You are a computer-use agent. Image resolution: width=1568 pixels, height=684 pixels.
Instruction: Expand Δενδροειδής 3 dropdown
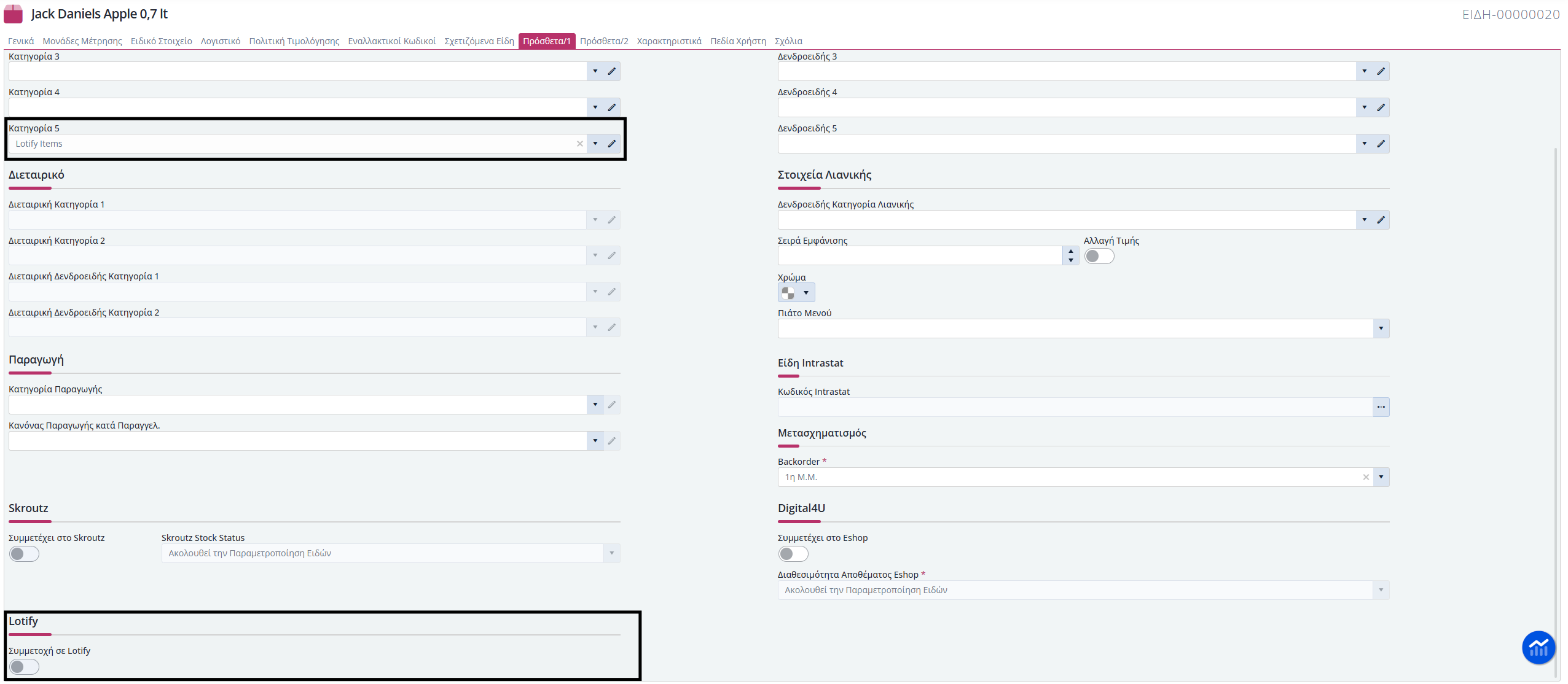point(1365,71)
